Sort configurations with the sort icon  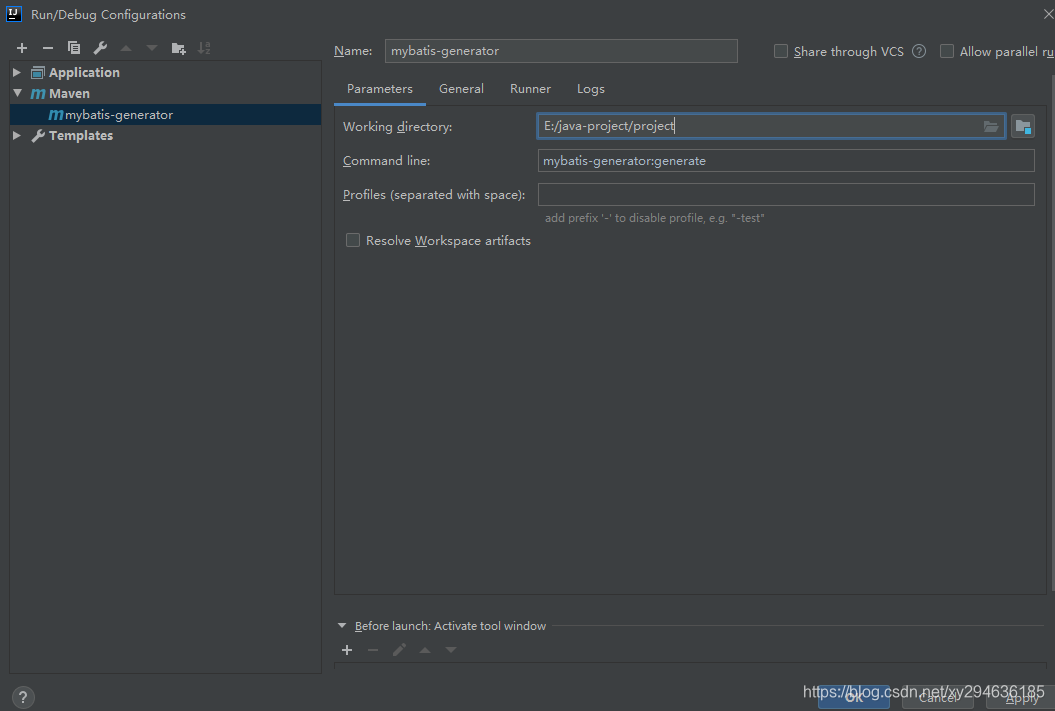click(206, 47)
